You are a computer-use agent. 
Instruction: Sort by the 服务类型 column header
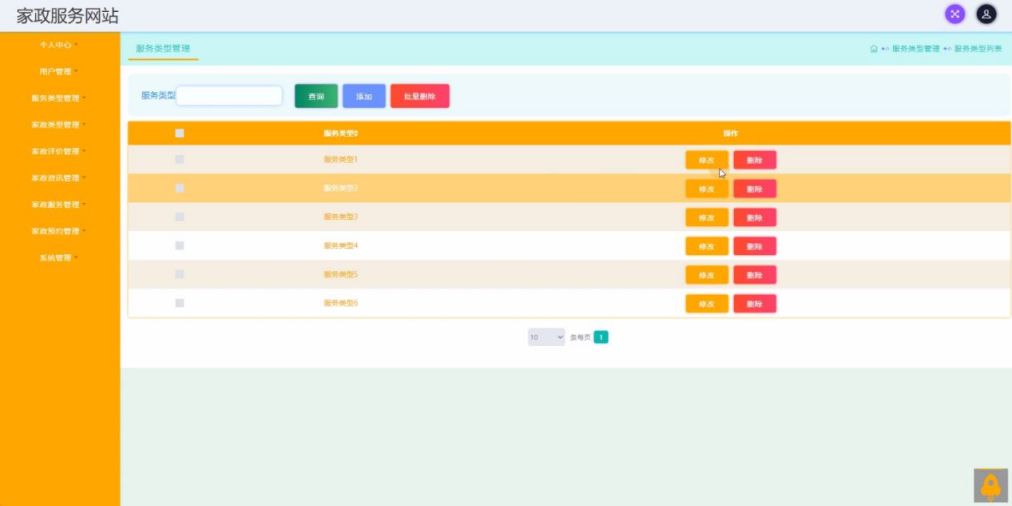point(341,134)
